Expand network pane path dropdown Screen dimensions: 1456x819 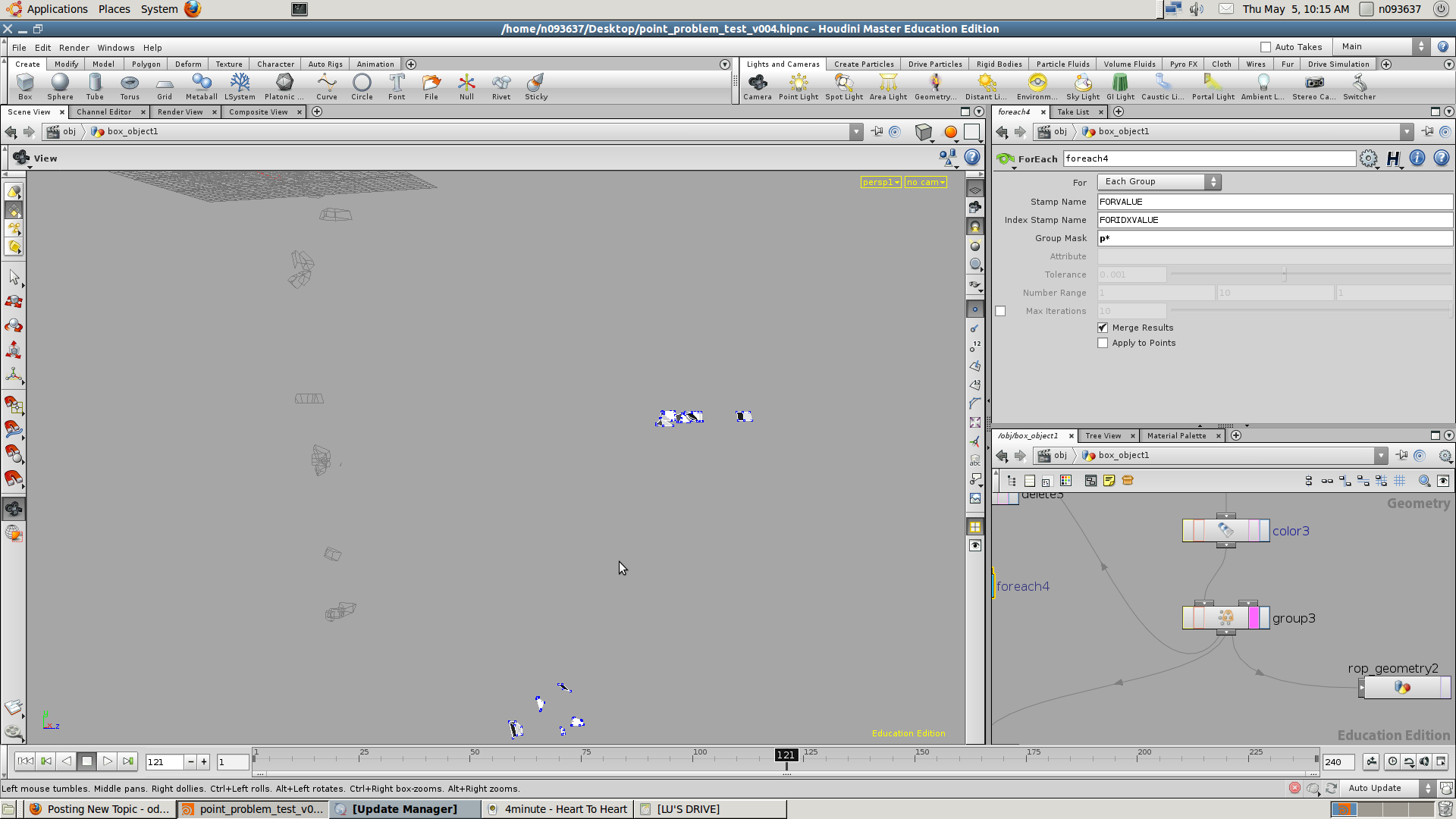coord(1381,456)
